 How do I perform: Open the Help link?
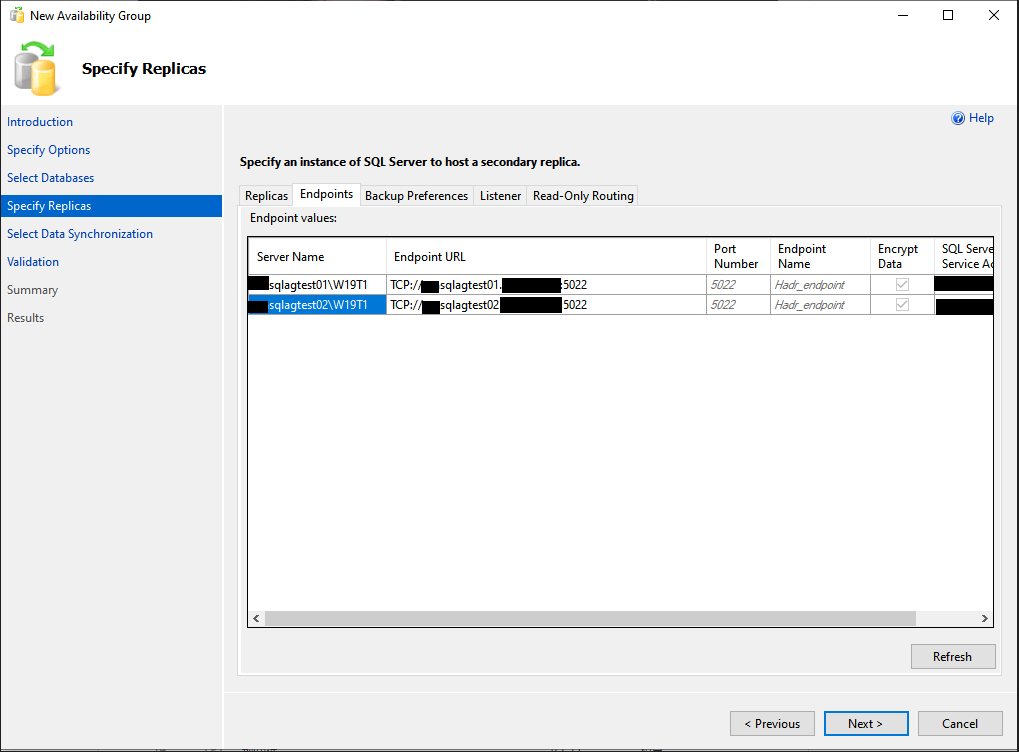[981, 118]
